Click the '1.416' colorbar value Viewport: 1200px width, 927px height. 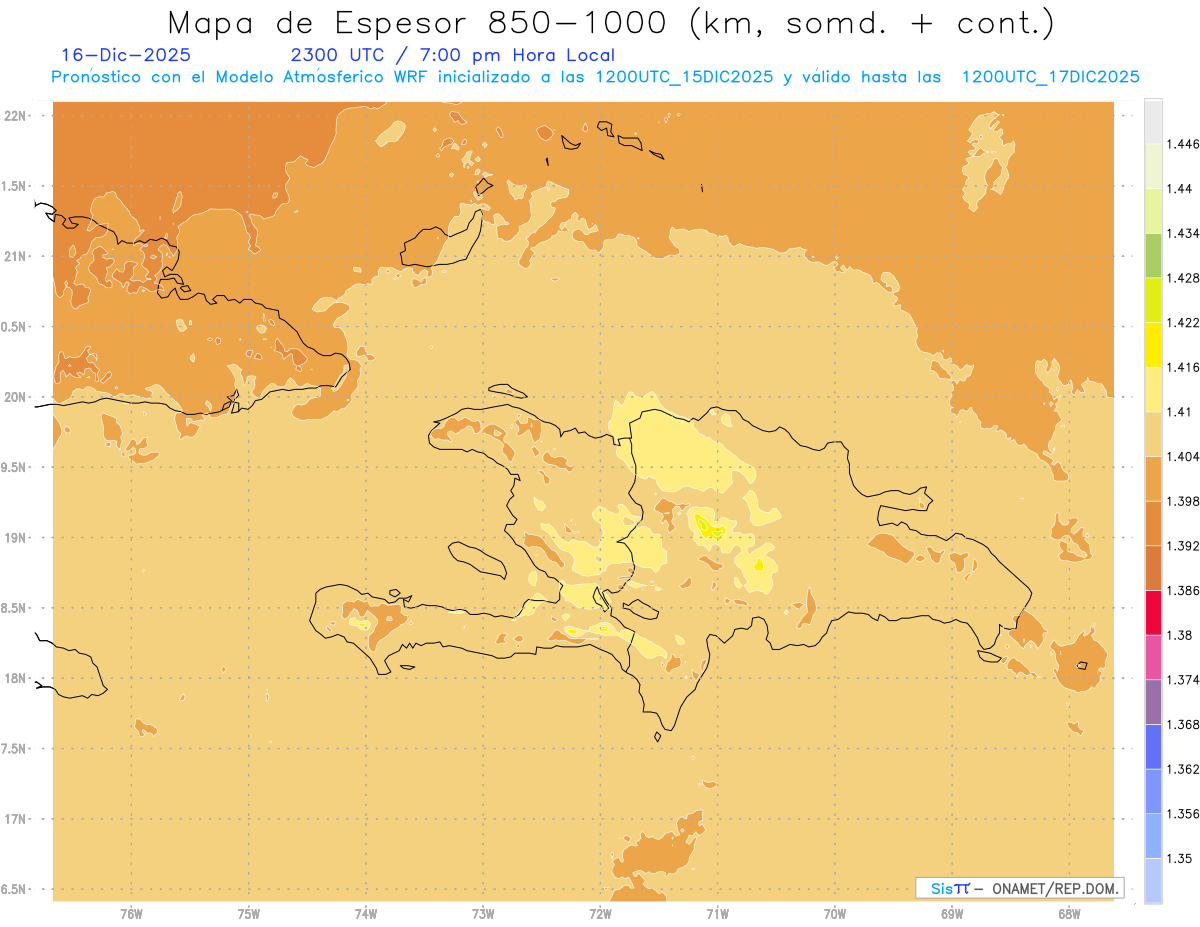(1183, 367)
